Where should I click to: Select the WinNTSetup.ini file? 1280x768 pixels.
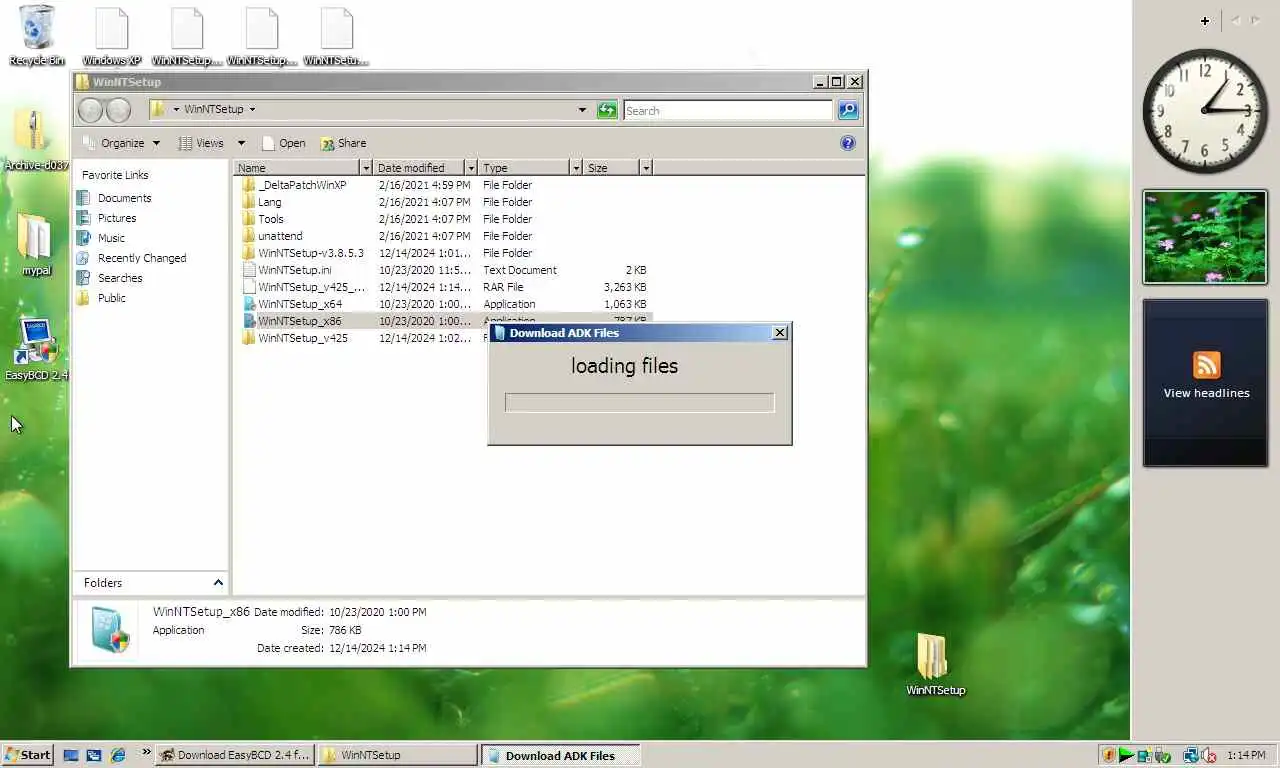pyautogui.click(x=294, y=270)
